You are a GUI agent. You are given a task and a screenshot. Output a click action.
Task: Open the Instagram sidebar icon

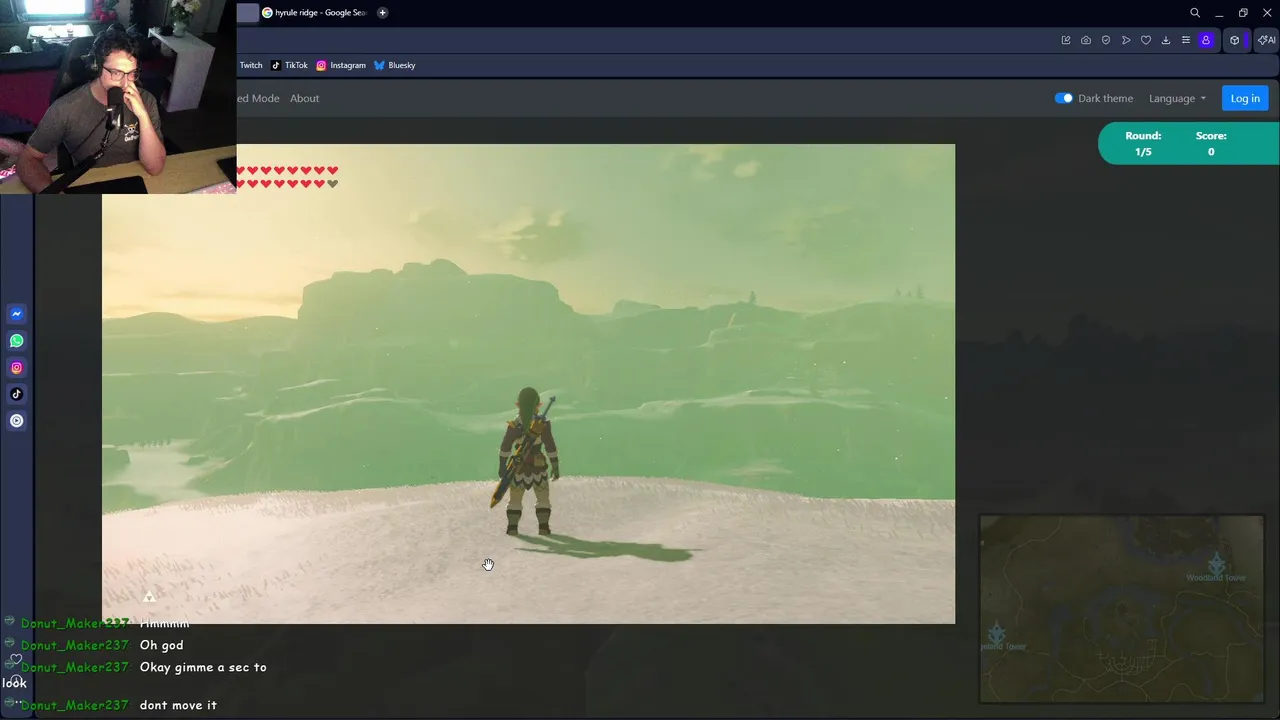[16, 368]
